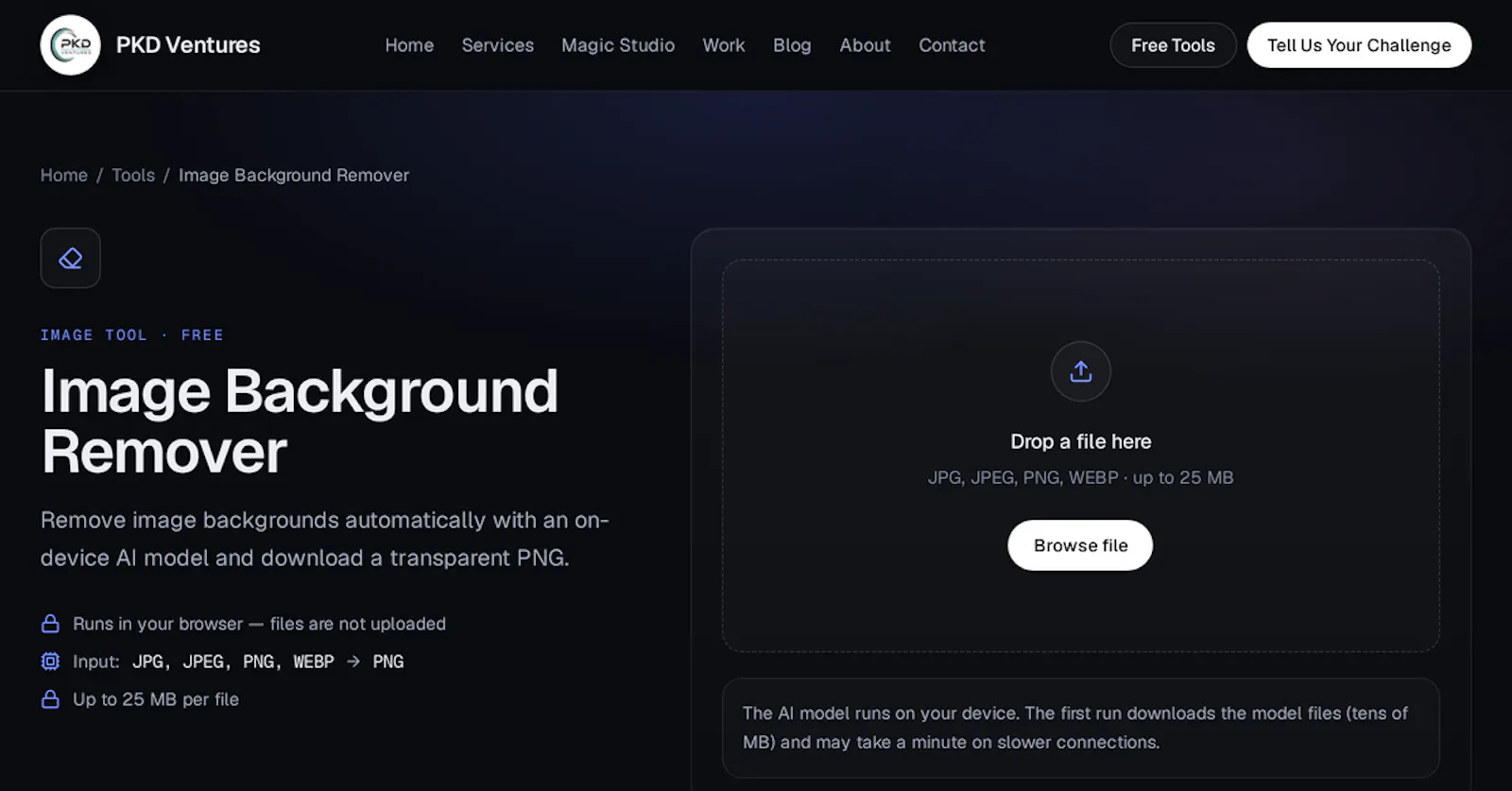
Task: Click the arrow between WEBP and PNG
Action: 353,662
